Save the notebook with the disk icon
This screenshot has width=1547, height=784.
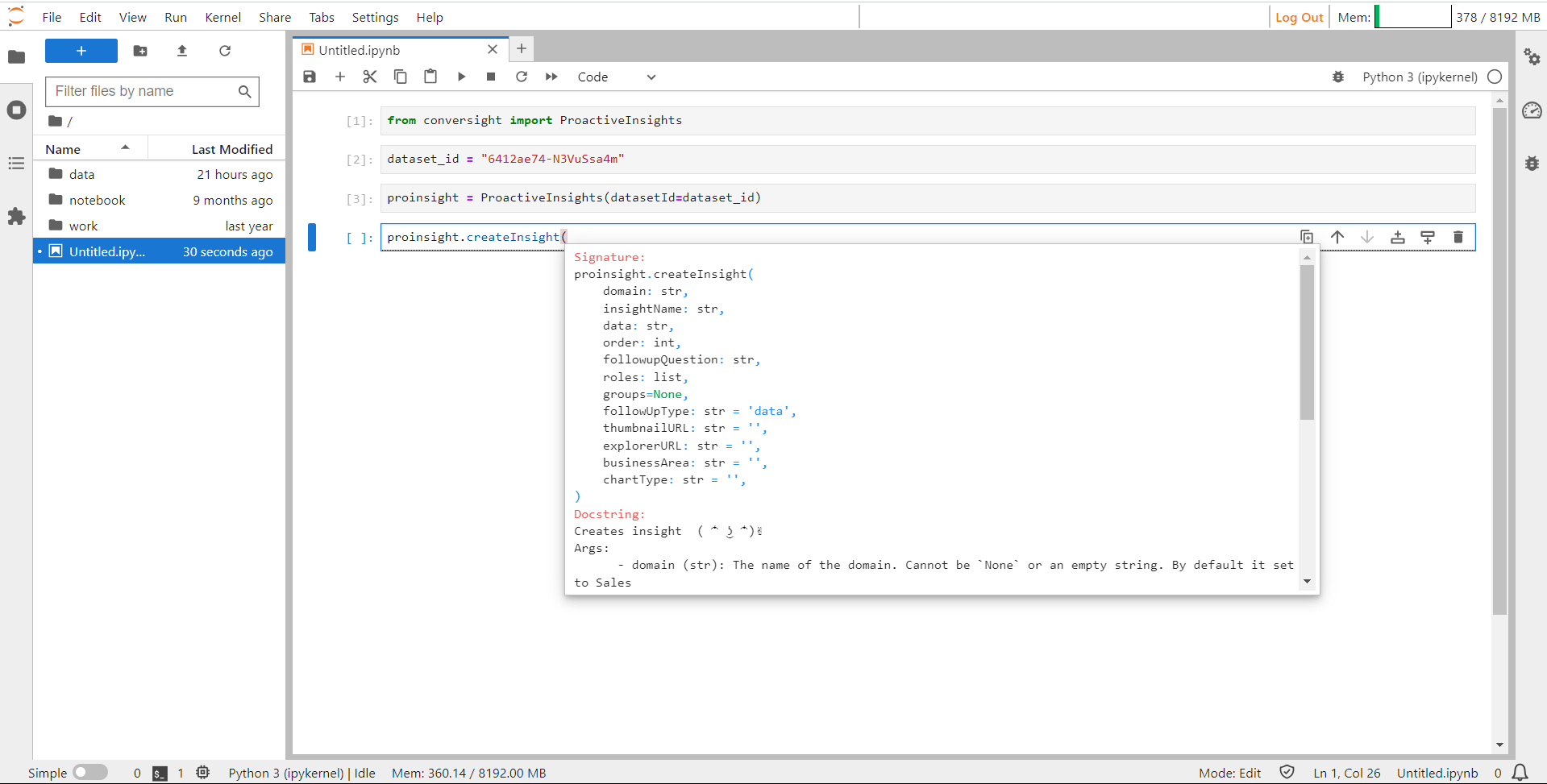(x=310, y=77)
